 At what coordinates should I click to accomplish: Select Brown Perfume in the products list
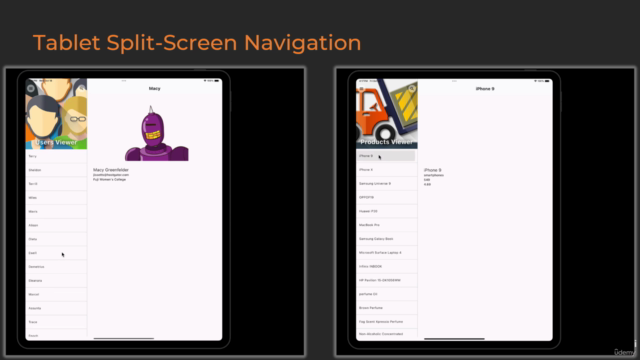click(x=387, y=308)
